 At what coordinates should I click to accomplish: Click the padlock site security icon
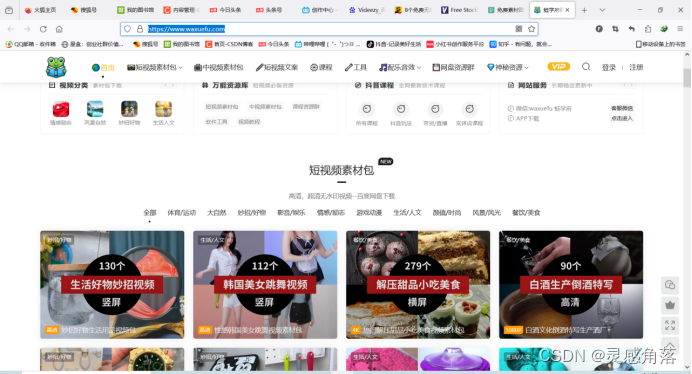(140, 29)
